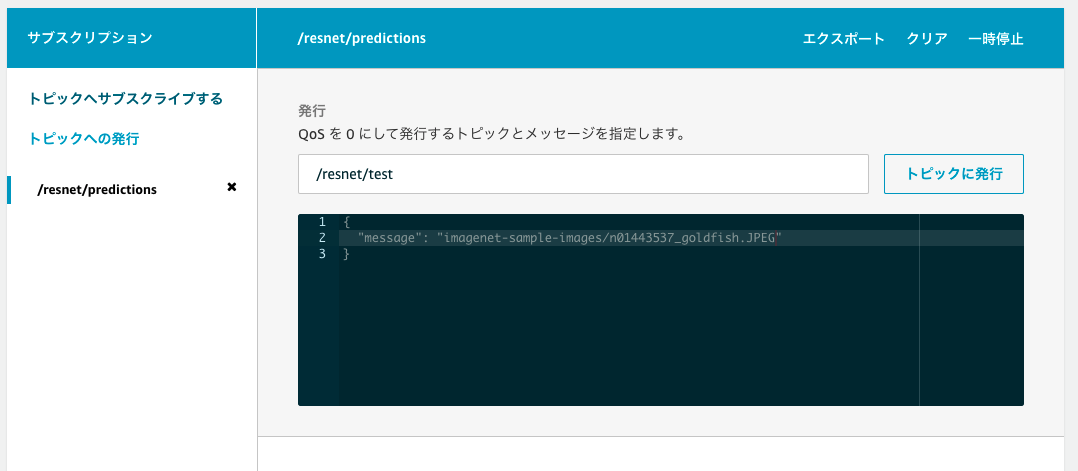
Task: Focus the topic input field containing /resnet/test
Action: (583, 174)
